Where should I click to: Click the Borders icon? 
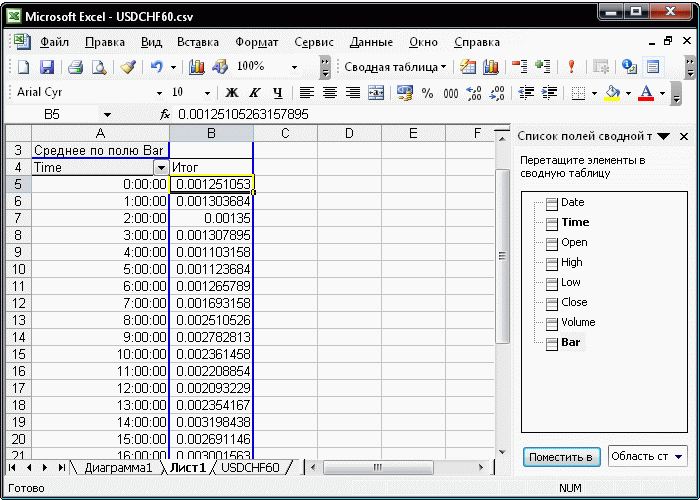(579, 93)
